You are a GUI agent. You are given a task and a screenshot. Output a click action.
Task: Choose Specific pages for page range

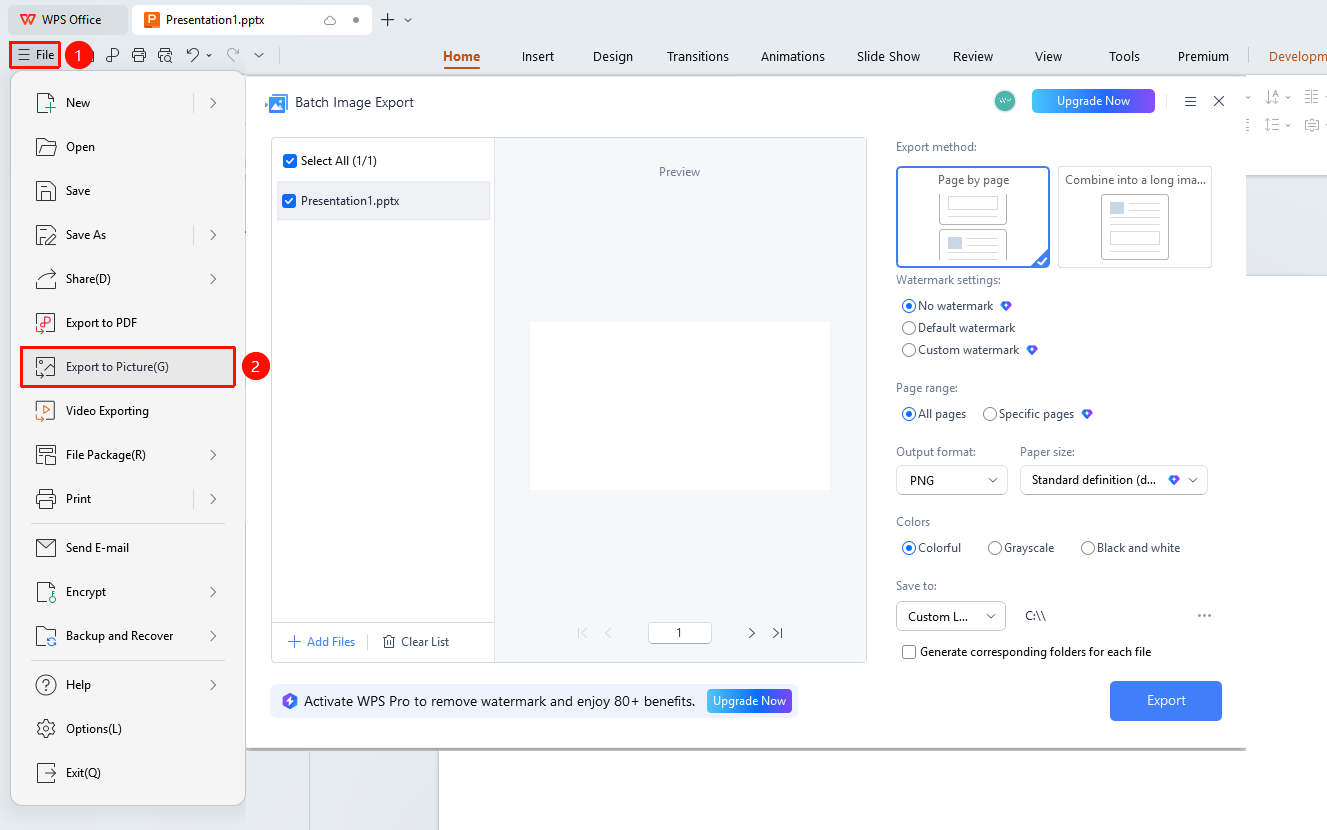(x=990, y=414)
